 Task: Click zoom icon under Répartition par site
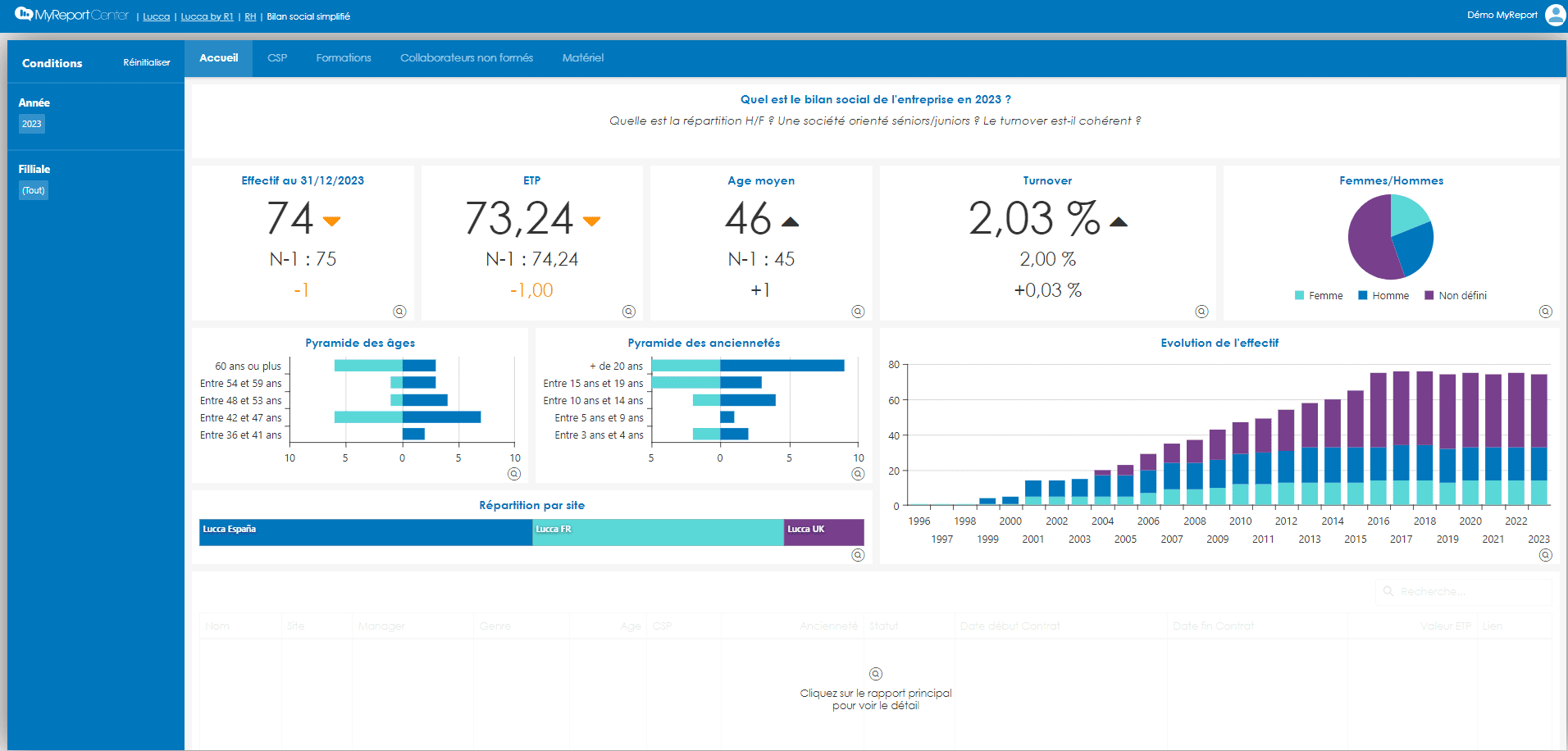tap(858, 555)
